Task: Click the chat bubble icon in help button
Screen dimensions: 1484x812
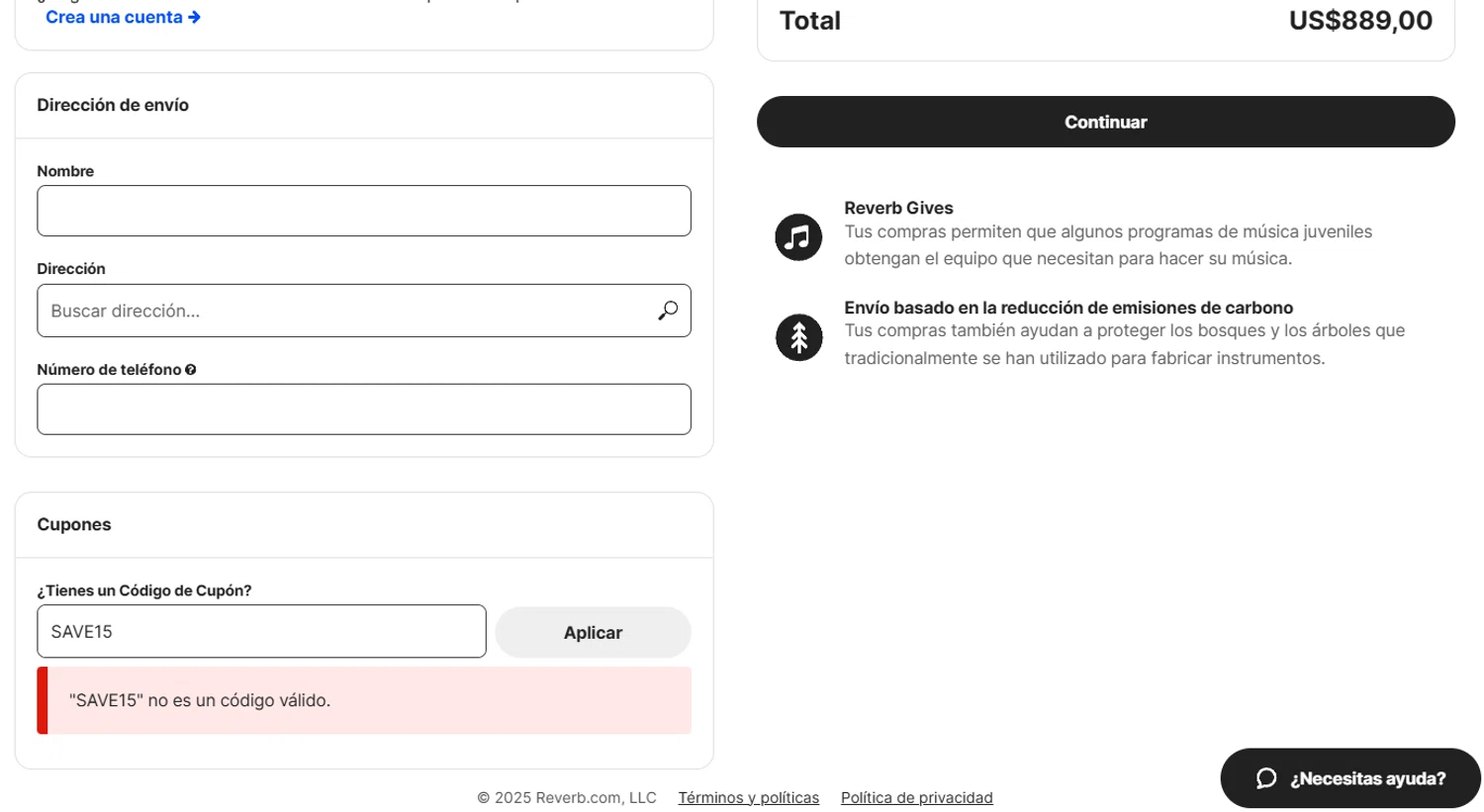Action: [x=1266, y=778]
